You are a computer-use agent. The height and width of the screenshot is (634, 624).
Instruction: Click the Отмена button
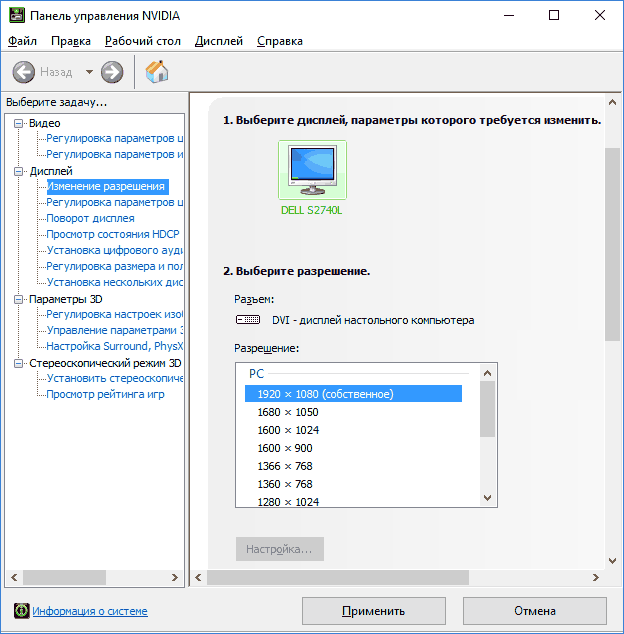pyautogui.click(x=535, y=611)
